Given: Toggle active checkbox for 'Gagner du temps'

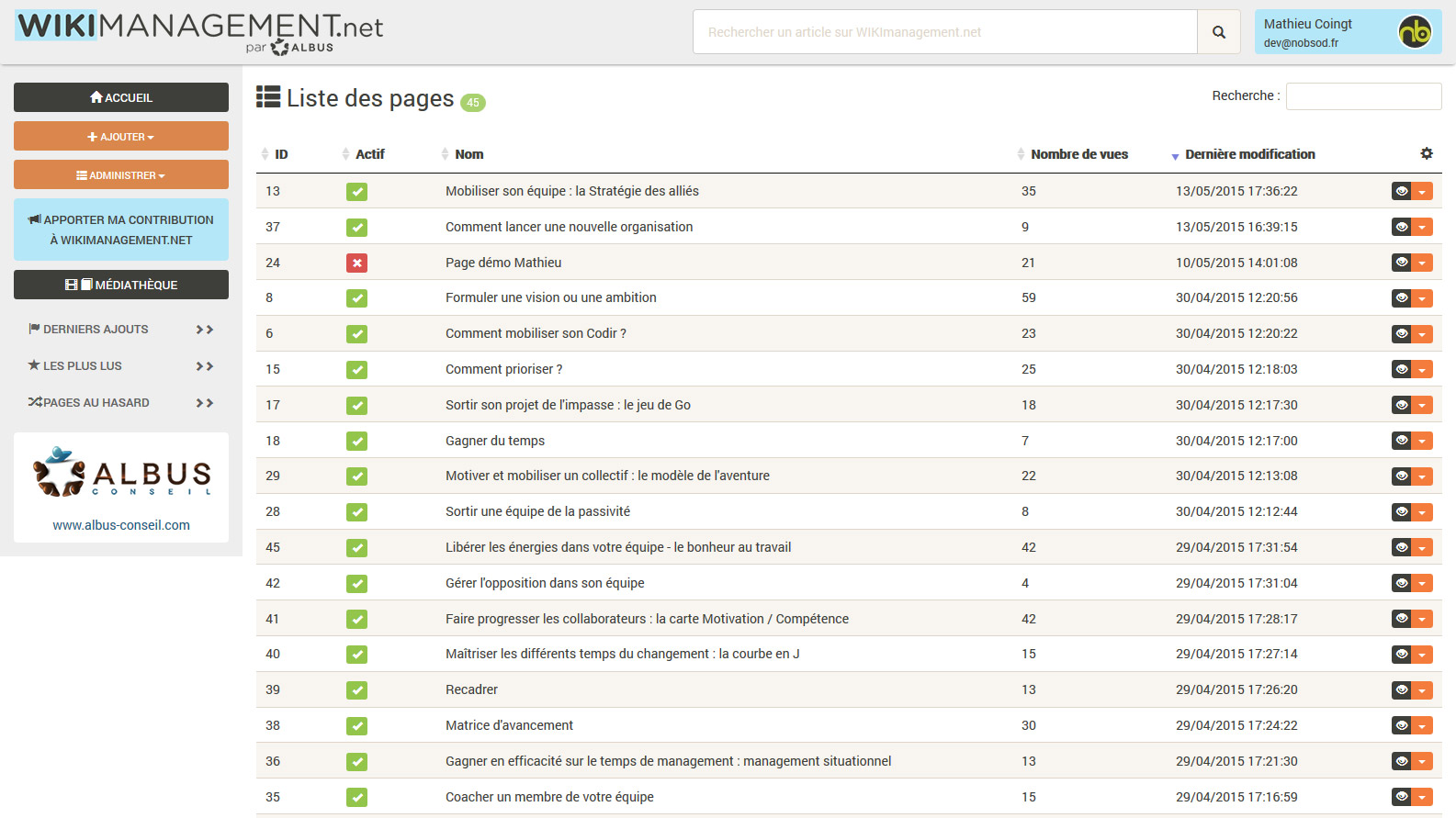Looking at the screenshot, I should pos(357,441).
